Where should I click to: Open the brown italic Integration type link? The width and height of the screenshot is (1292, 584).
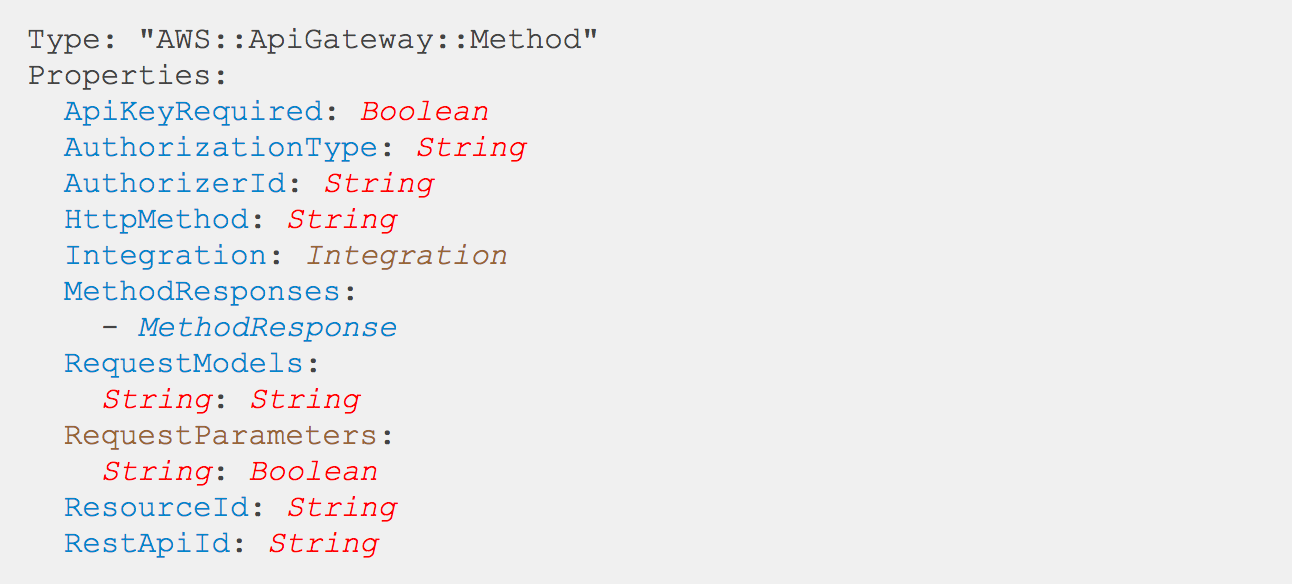pyautogui.click(x=406, y=255)
